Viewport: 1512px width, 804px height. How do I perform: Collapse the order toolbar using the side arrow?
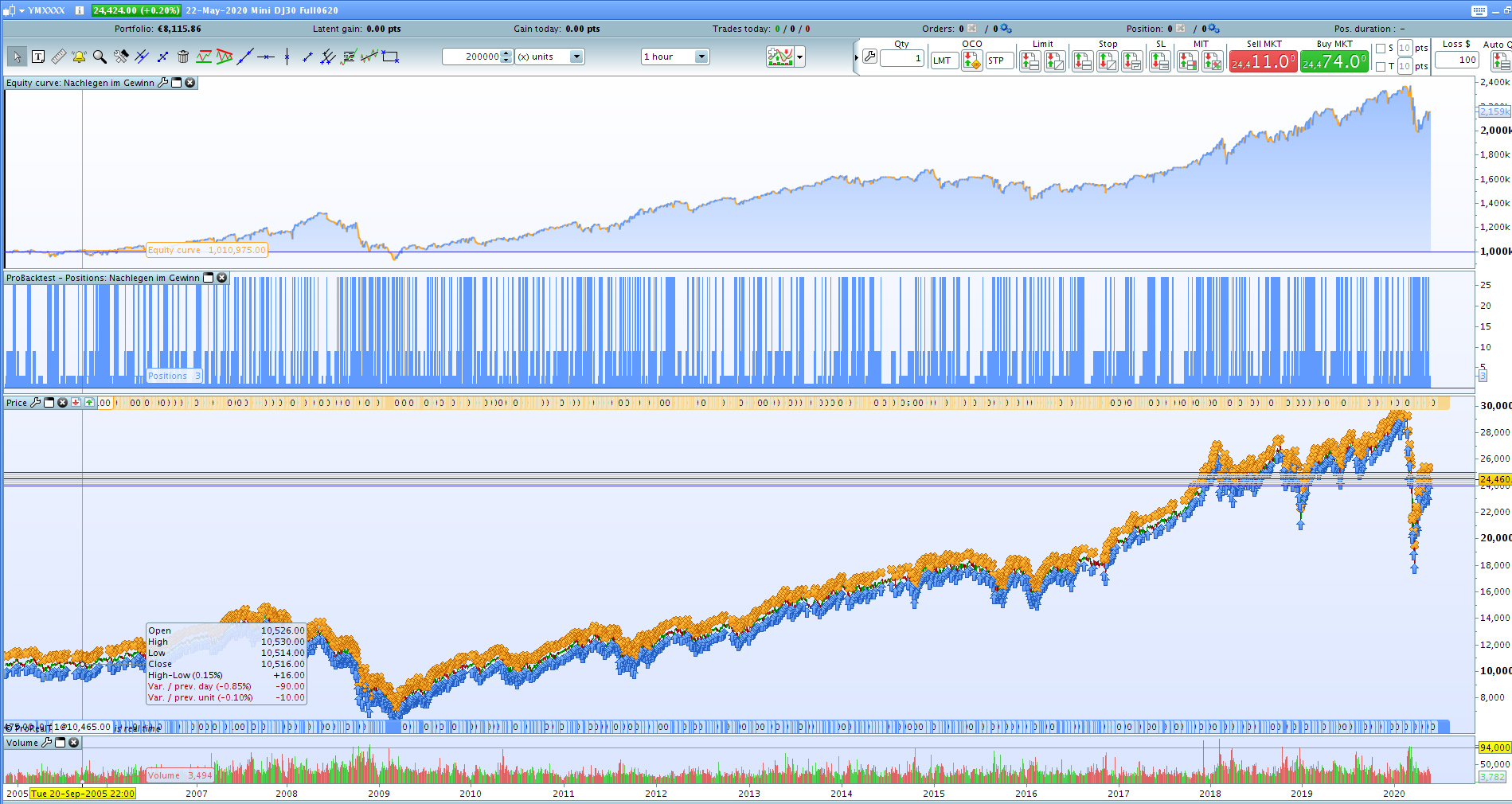[x=857, y=57]
